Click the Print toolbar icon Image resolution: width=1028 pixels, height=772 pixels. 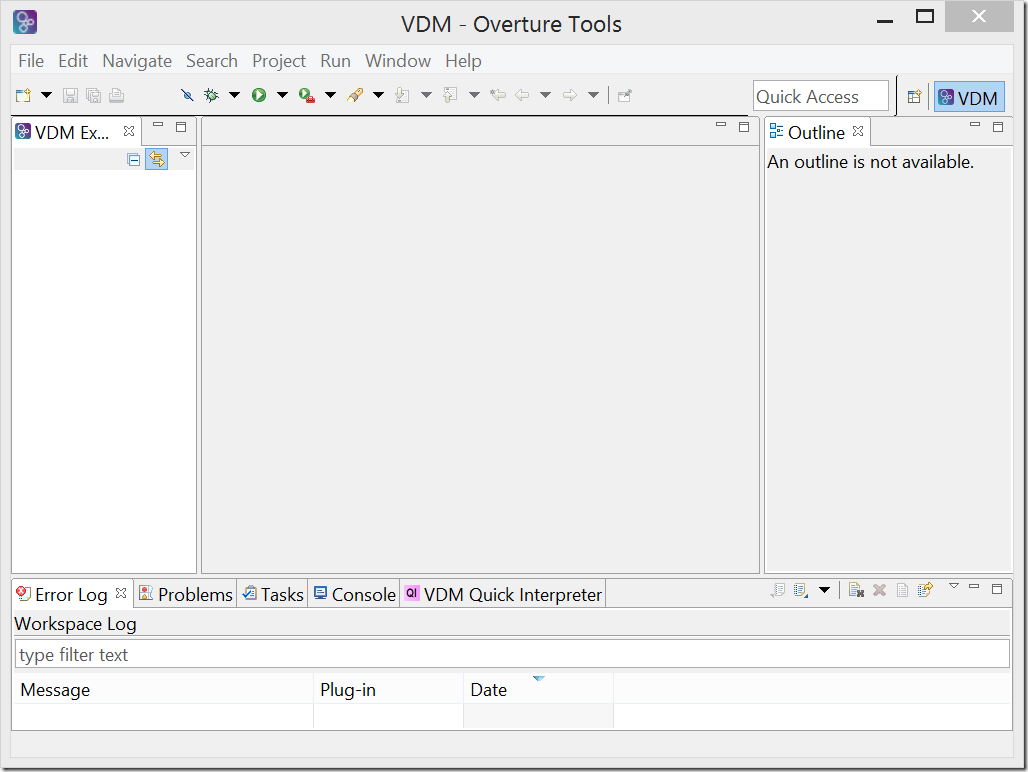[117, 96]
